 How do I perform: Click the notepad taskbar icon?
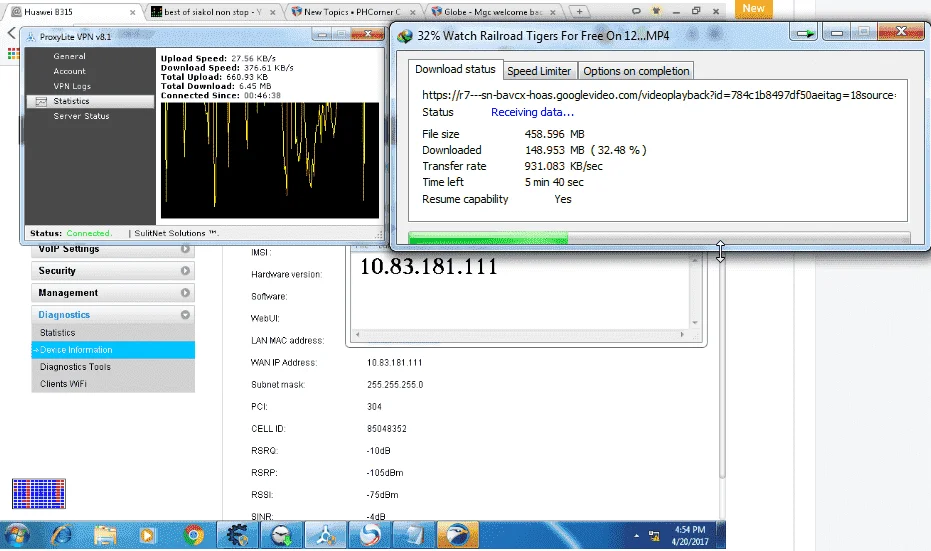pyautogui.click(x=414, y=536)
